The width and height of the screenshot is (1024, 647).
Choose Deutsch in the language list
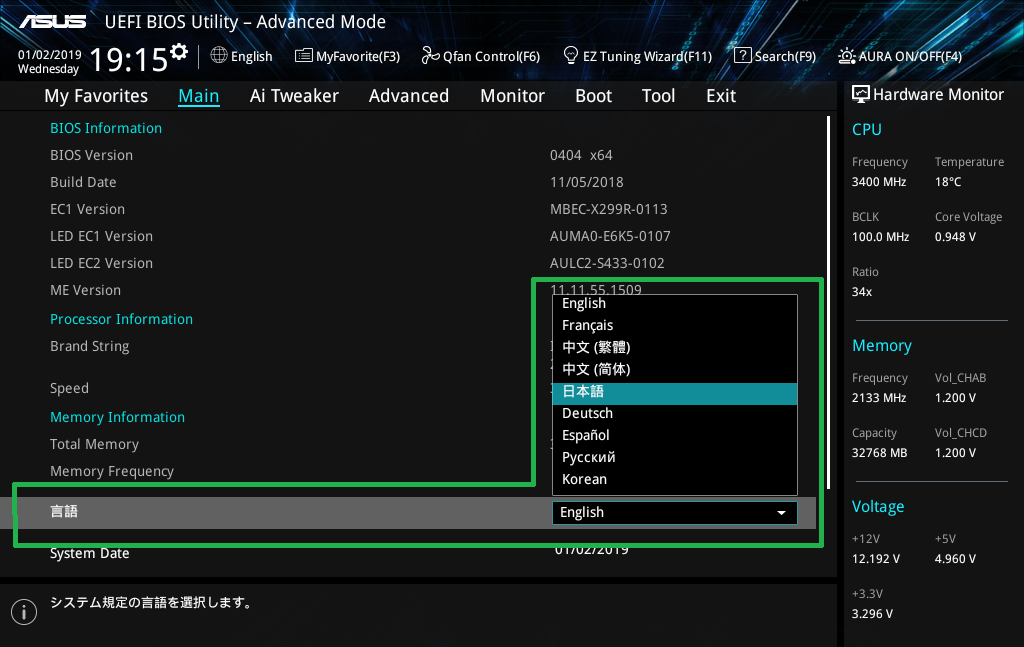[675, 413]
